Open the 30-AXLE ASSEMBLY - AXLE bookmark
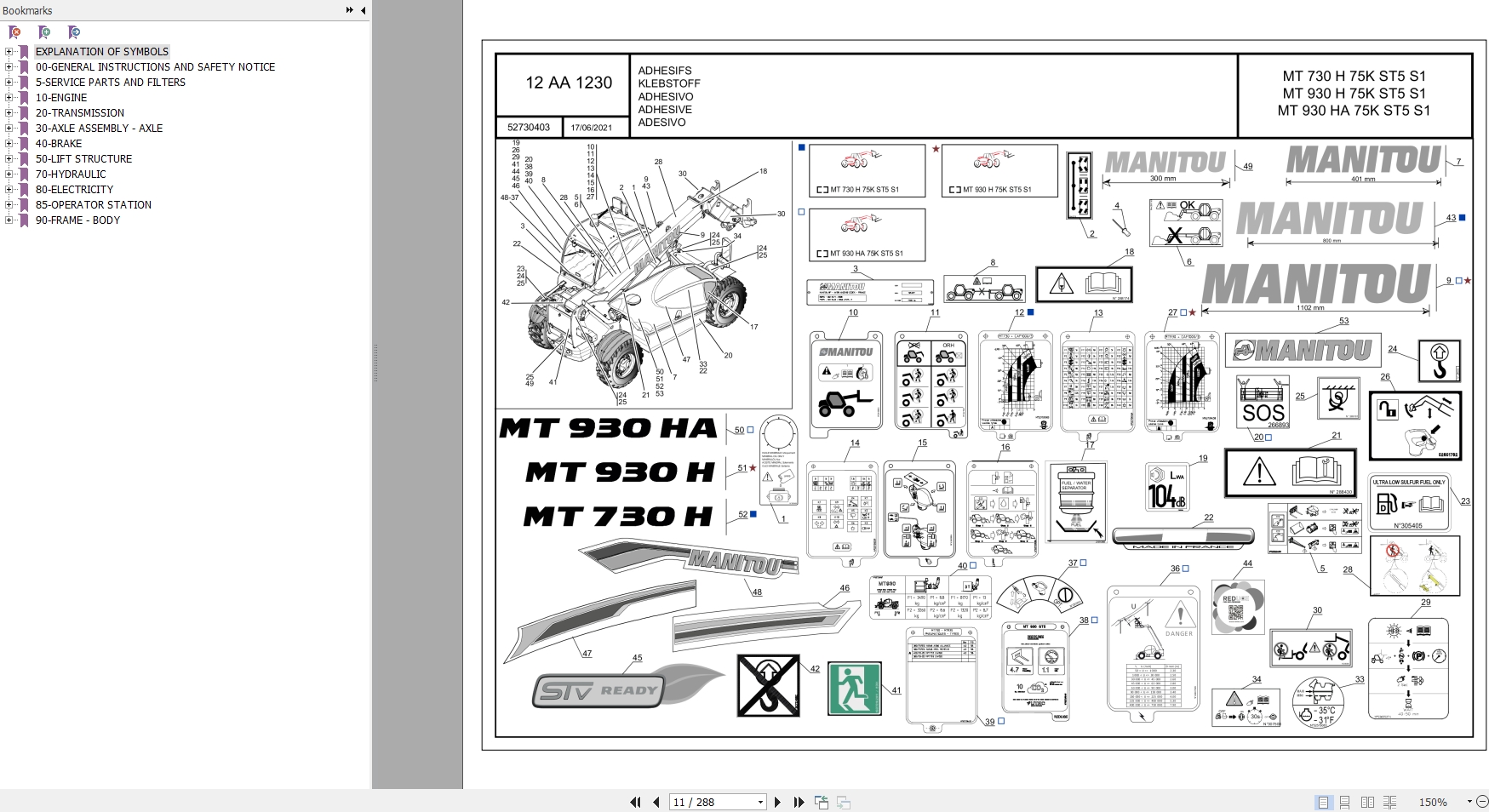The width and height of the screenshot is (1489, 812). 99,129
